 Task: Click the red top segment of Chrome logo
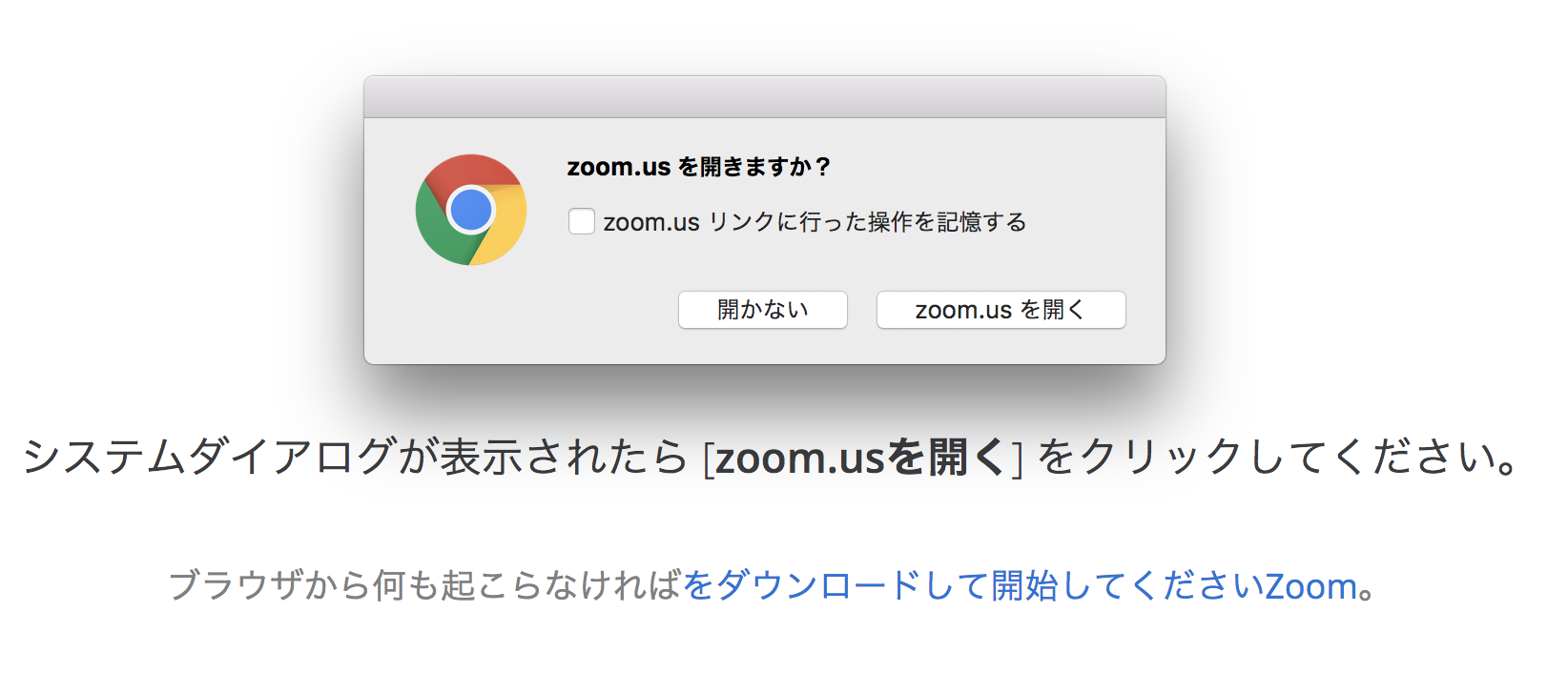(x=473, y=170)
